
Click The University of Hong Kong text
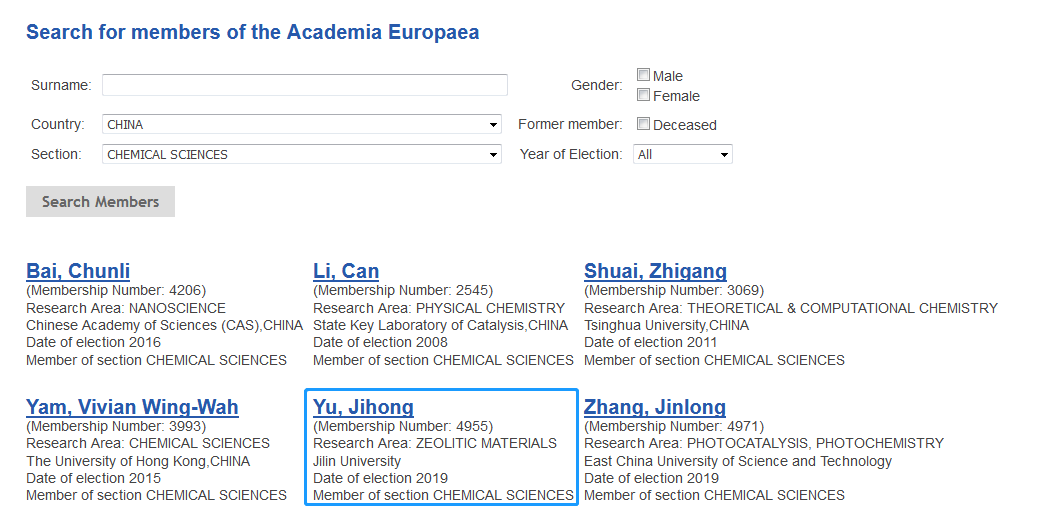138,461
